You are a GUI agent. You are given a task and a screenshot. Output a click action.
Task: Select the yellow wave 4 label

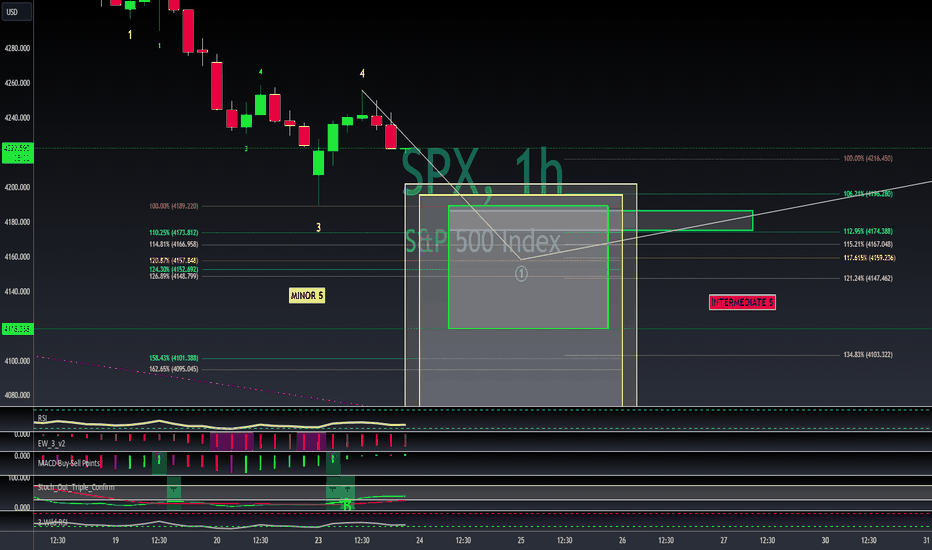point(362,73)
